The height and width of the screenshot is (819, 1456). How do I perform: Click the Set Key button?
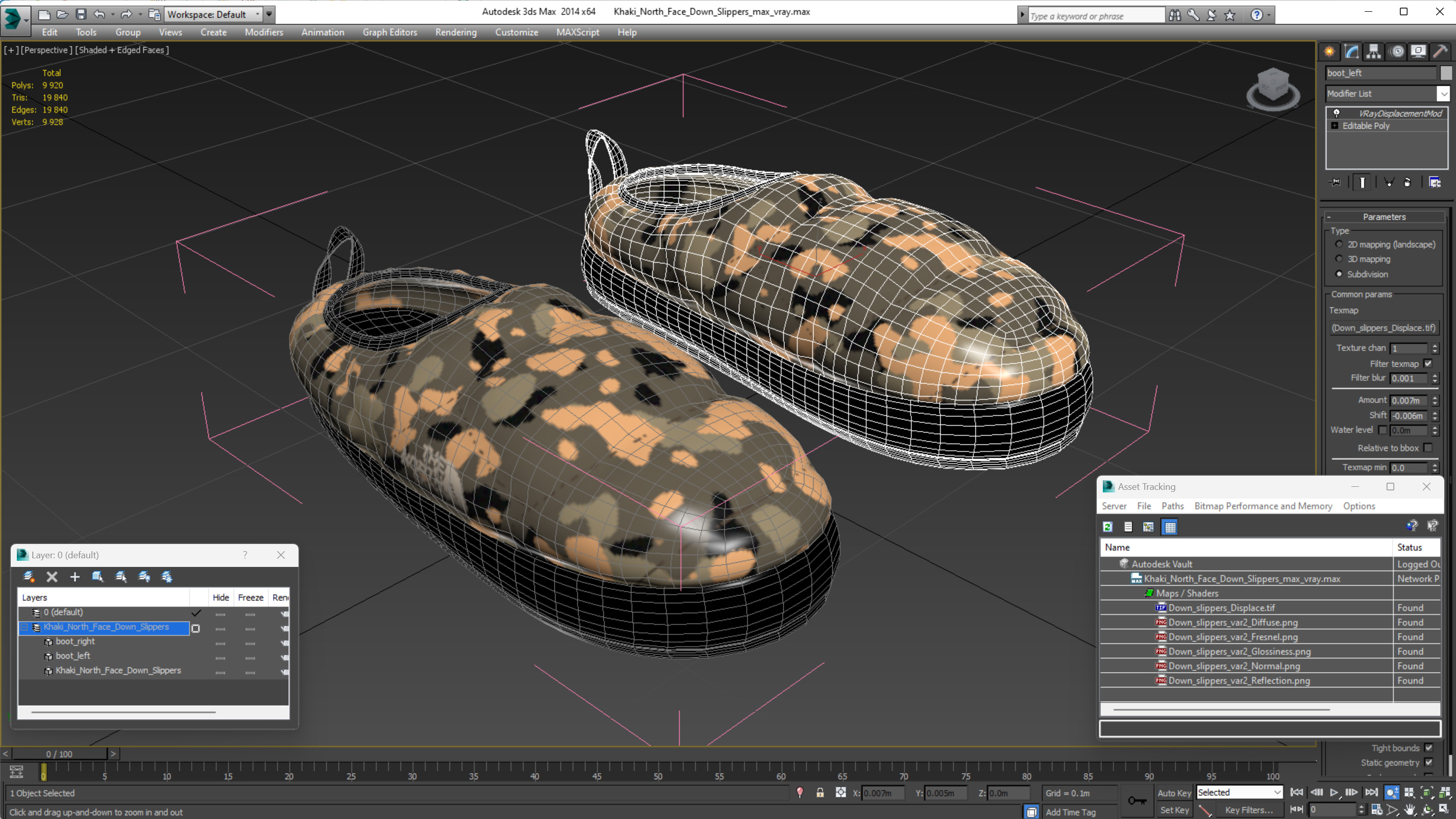click(x=1174, y=810)
